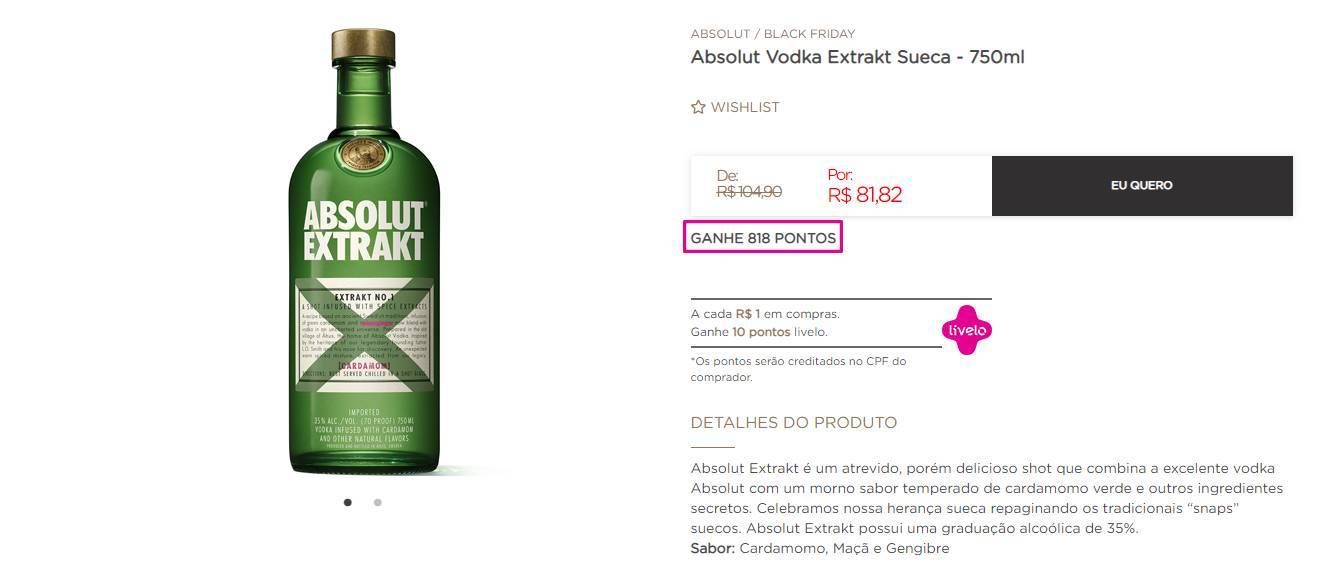Screen dimensions: 1329x568
Task: Click the discounted price R$ 81,82
Action: (865, 195)
